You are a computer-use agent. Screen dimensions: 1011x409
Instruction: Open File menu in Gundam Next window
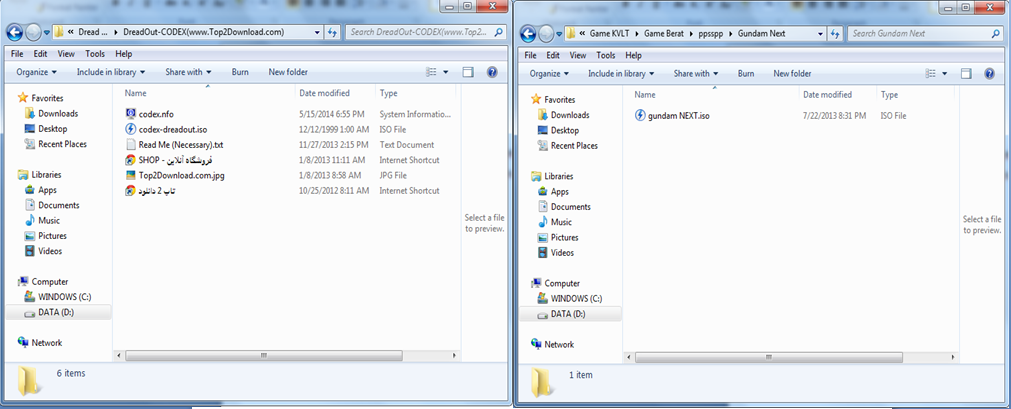[531, 55]
